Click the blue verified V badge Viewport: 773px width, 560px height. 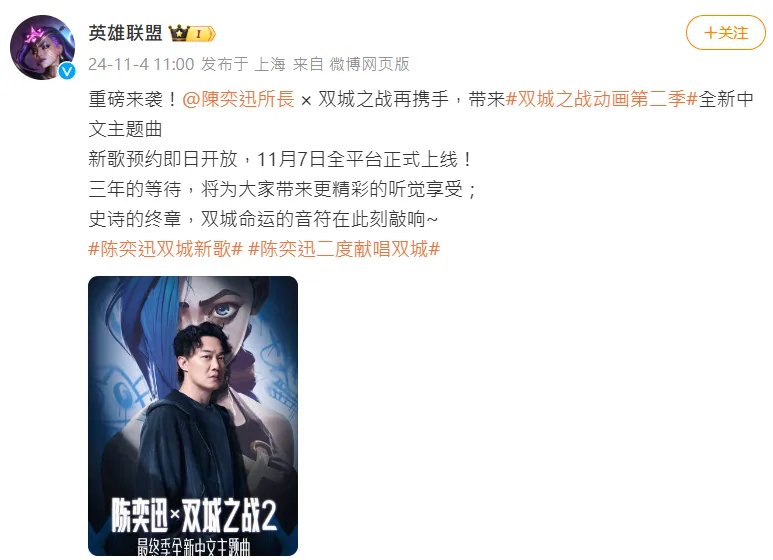(x=67, y=71)
